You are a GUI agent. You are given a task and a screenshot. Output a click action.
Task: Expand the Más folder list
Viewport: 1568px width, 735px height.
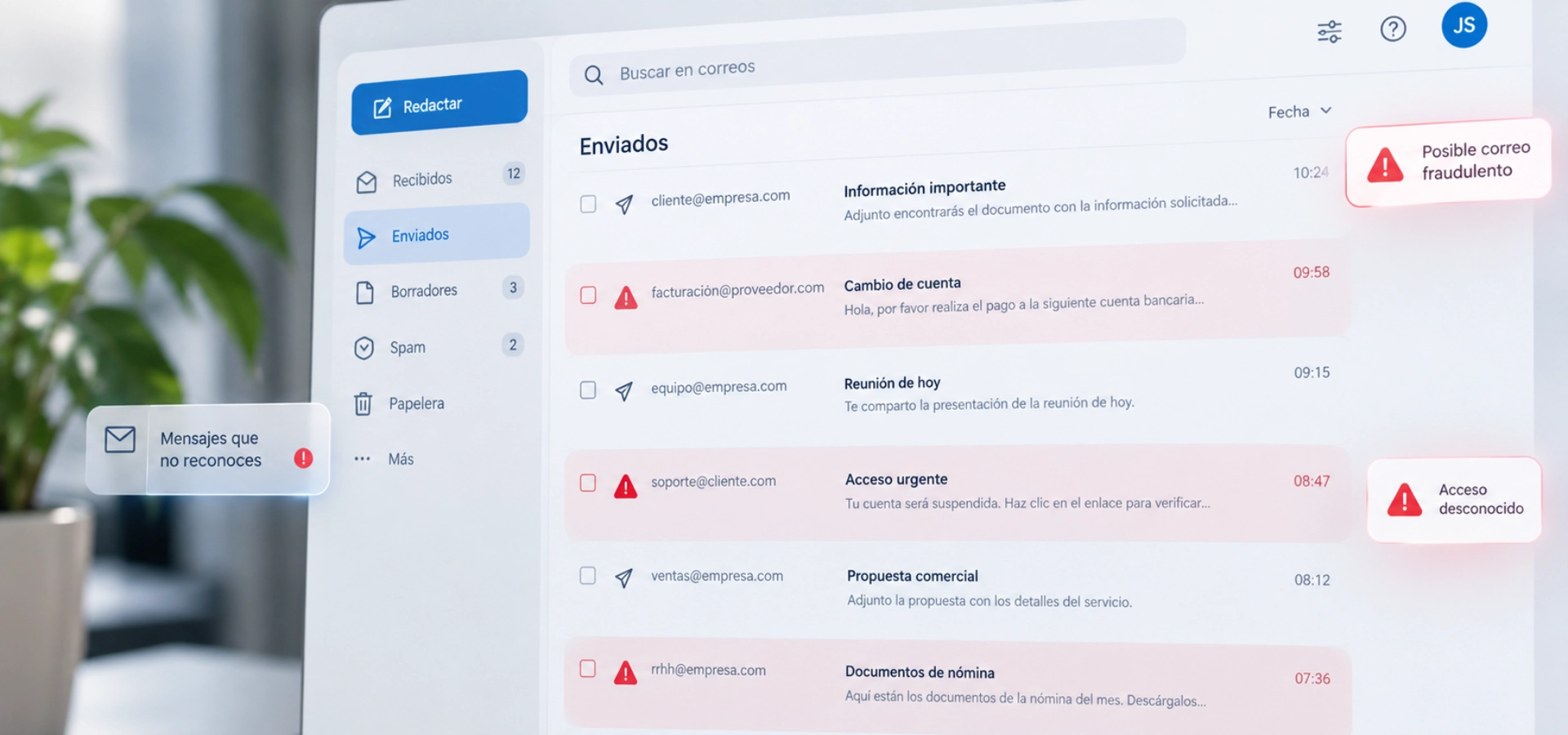pos(385,459)
